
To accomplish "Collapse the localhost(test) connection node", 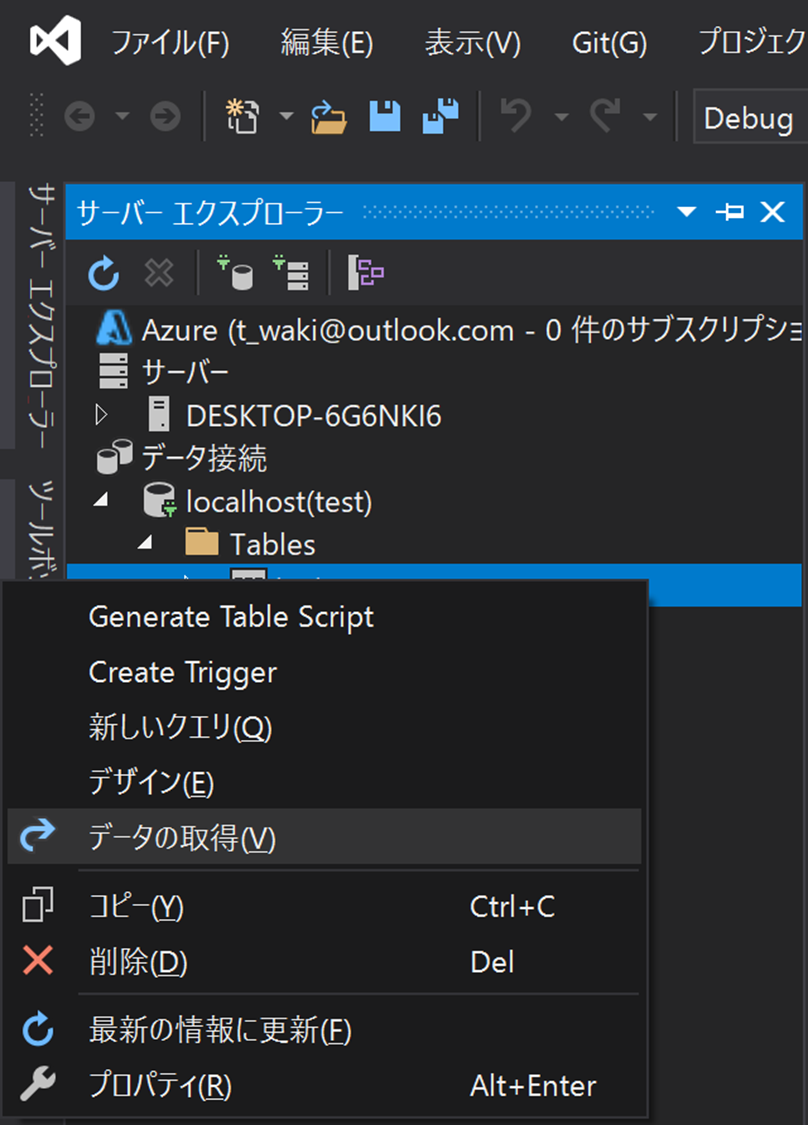I will [x=102, y=500].
